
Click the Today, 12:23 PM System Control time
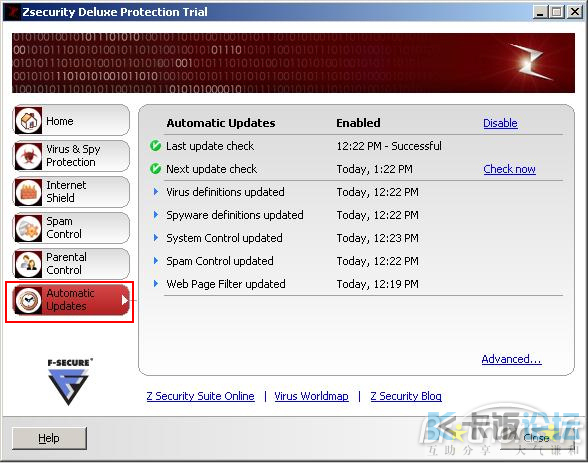pyautogui.click(x=378, y=238)
